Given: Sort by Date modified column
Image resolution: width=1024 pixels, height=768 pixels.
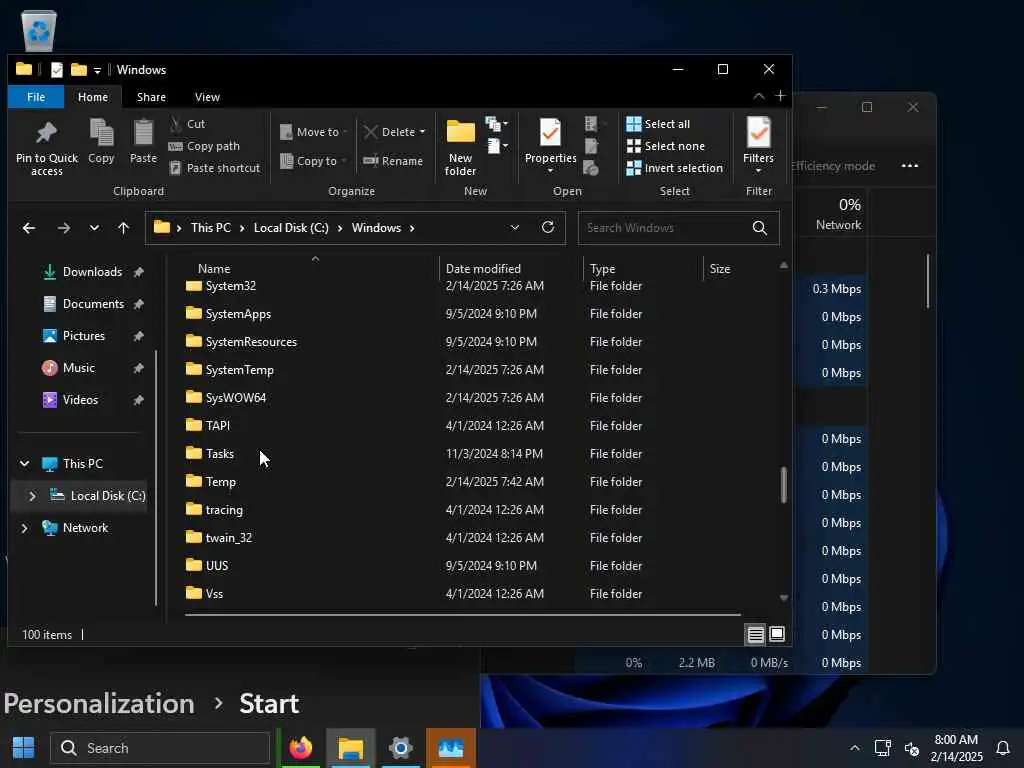Looking at the screenshot, I should click(483, 268).
